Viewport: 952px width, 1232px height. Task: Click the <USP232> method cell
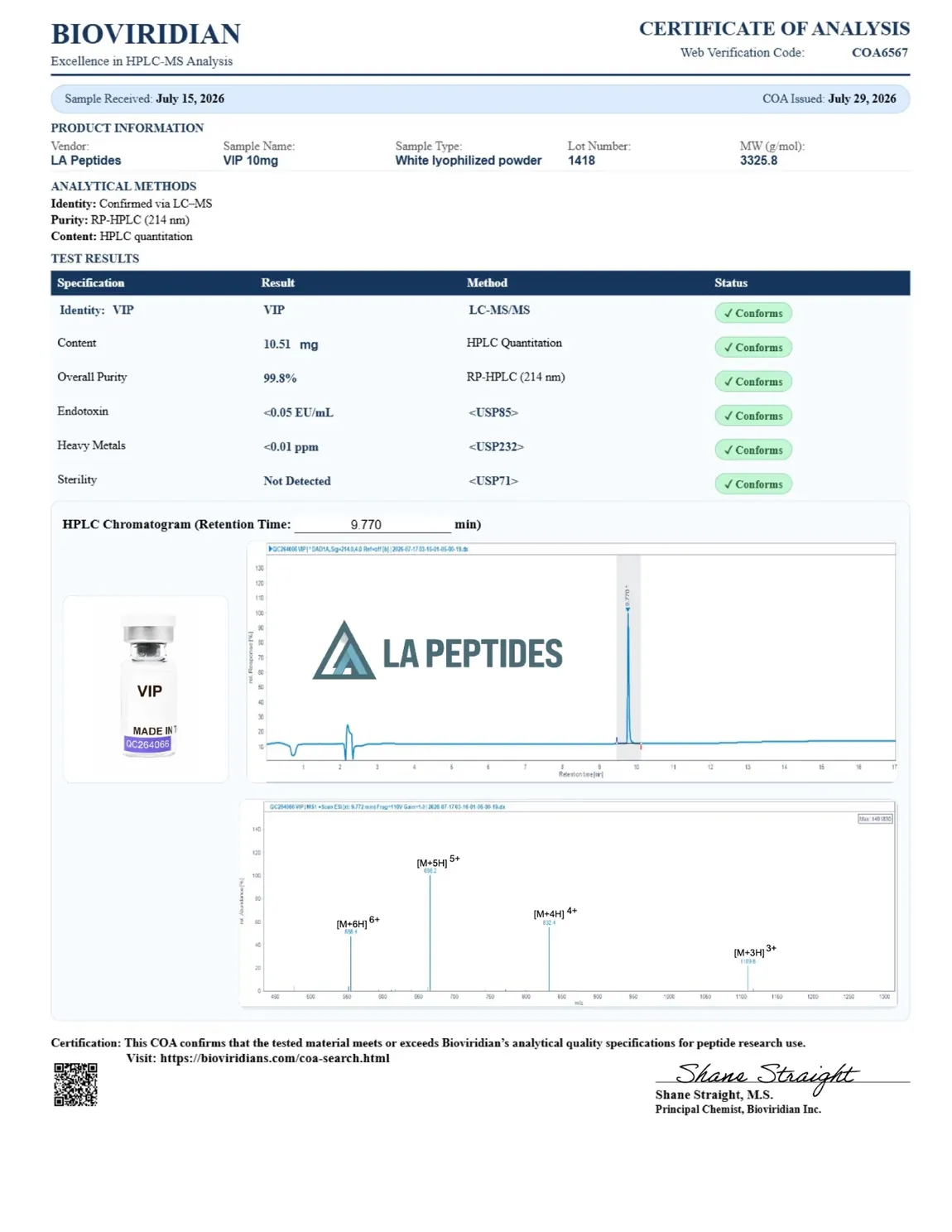pos(496,447)
